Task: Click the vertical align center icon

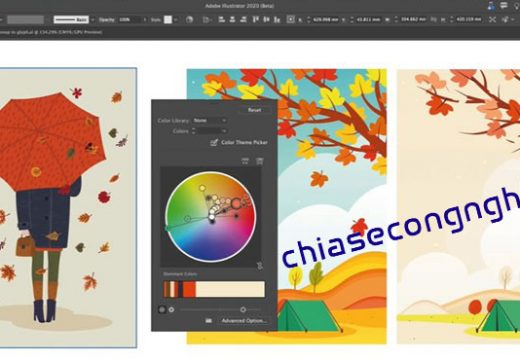Action: (x=266, y=20)
